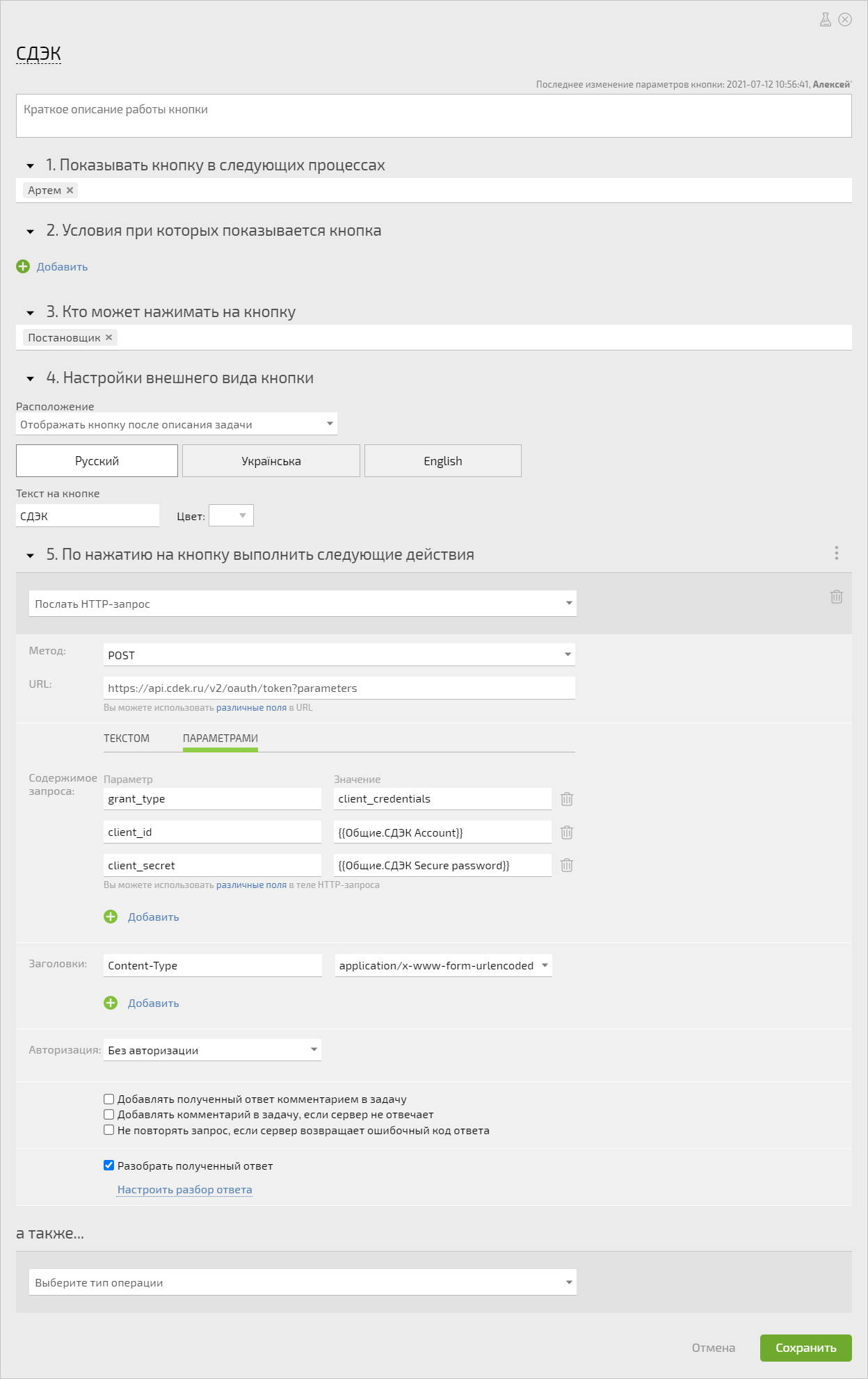The height and width of the screenshot is (1379, 868).
Task: Open the button color picker
Action: click(x=232, y=515)
